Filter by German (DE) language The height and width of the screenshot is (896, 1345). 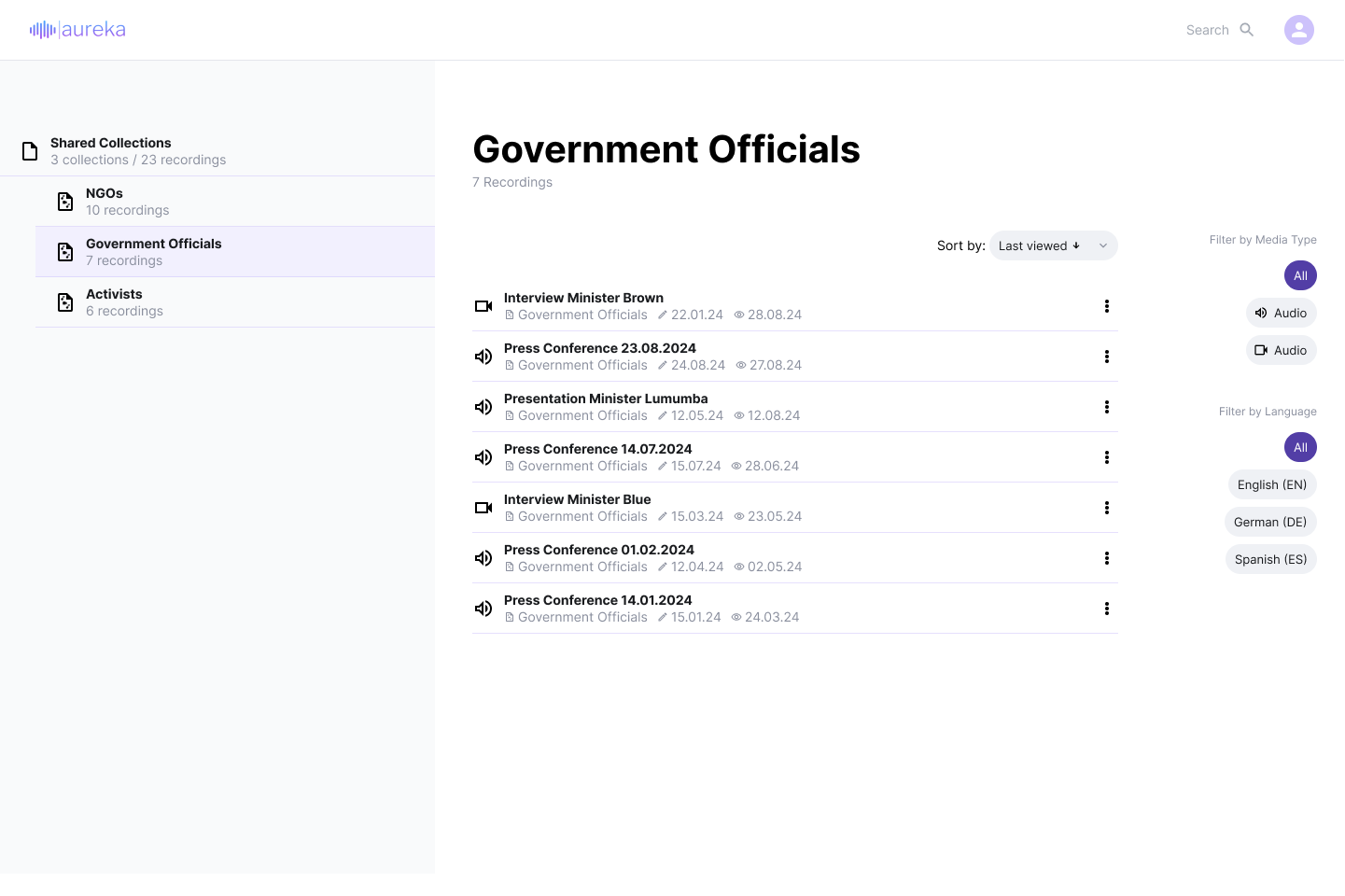(x=1269, y=522)
